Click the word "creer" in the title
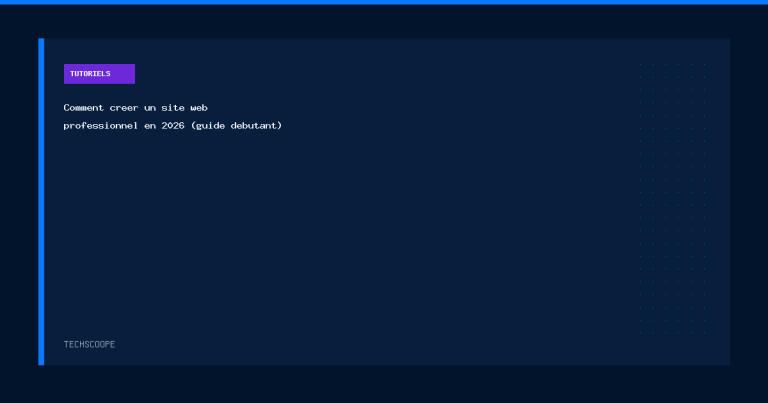 coord(124,108)
